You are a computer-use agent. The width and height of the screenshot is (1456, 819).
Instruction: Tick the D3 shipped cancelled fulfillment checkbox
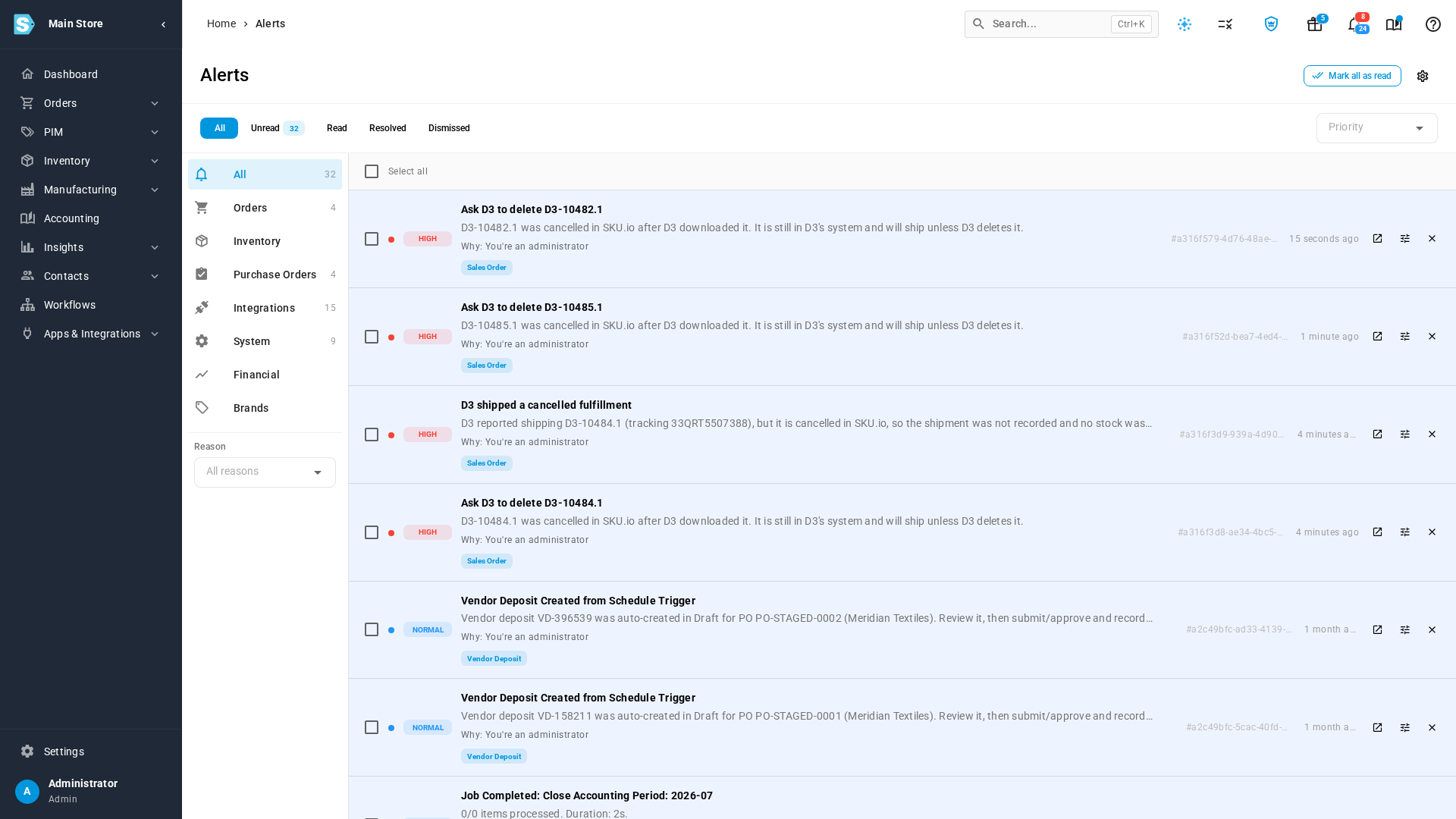pyautogui.click(x=372, y=435)
